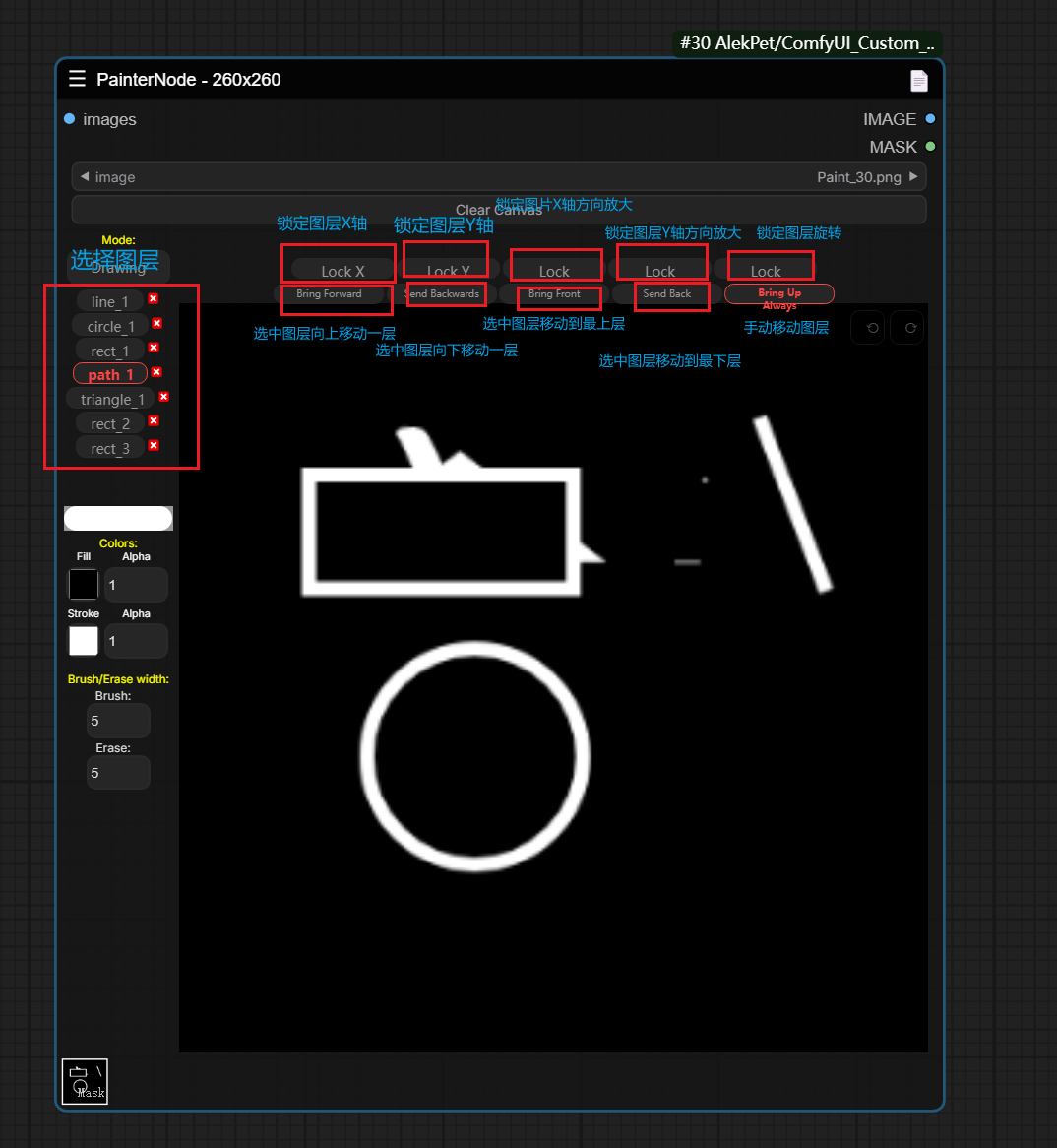Image resolution: width=1057 pixels, height=1148 pixels.
Task: Delete triangle_1 layer via its red X
Action: (x=163, y=397)
